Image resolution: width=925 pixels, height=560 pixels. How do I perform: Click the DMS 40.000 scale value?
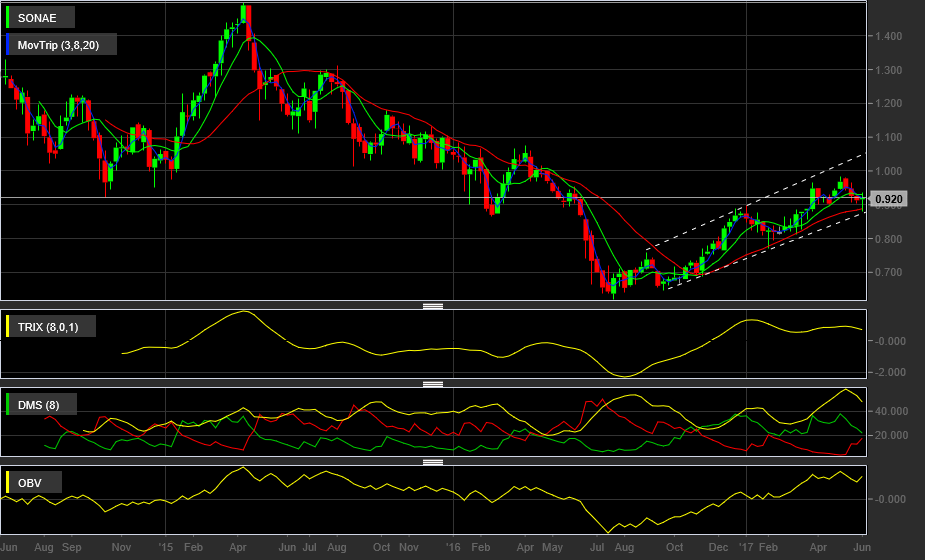click(x=891, y=411)
